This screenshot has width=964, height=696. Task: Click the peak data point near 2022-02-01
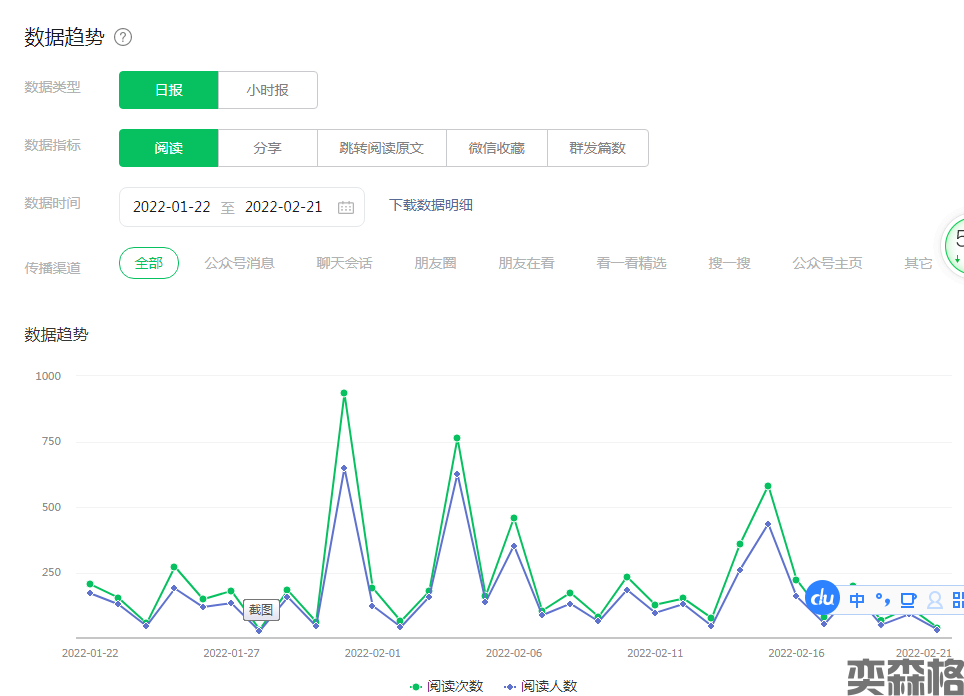(x=344, y=393)
